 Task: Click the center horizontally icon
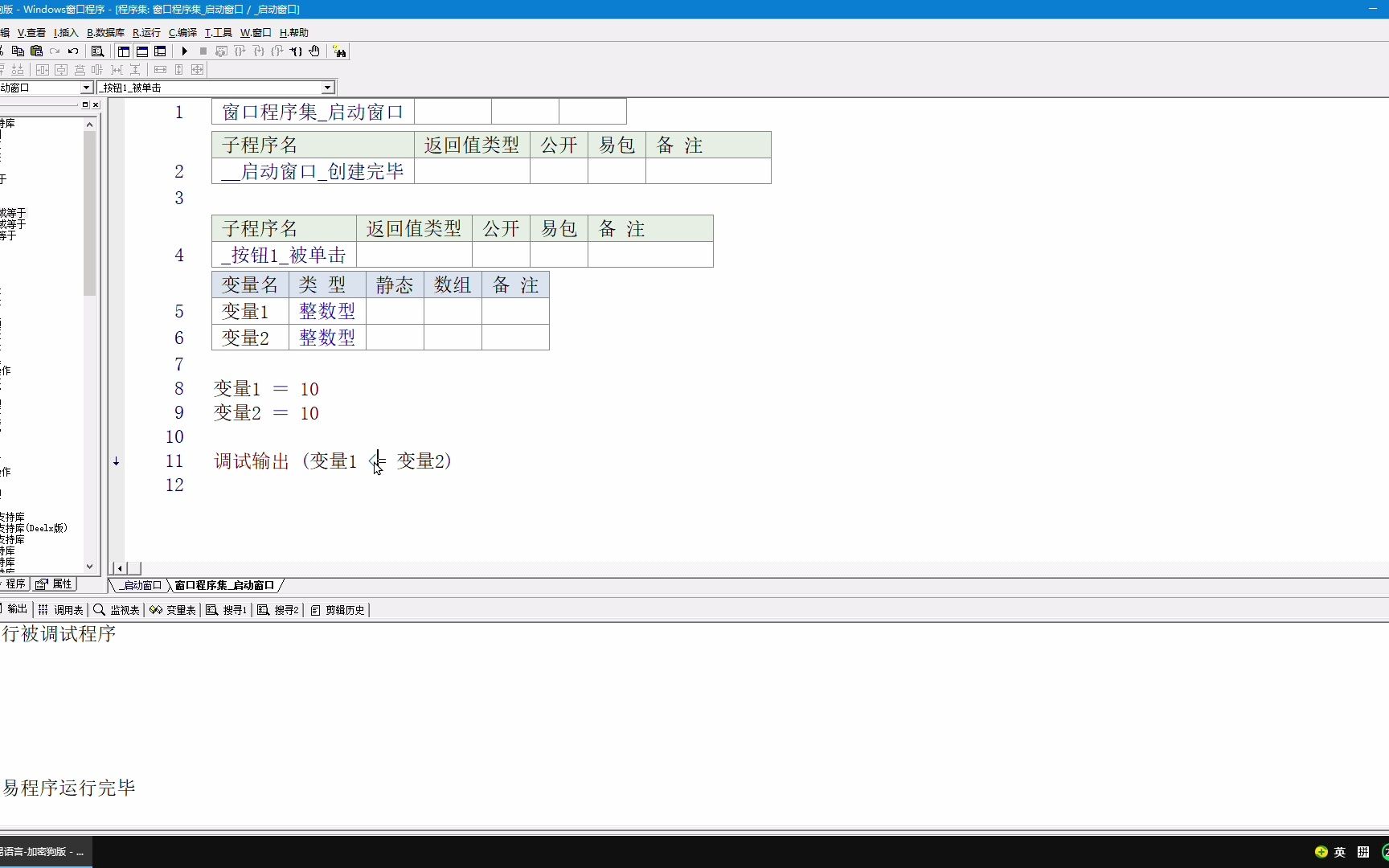(43, 69)
